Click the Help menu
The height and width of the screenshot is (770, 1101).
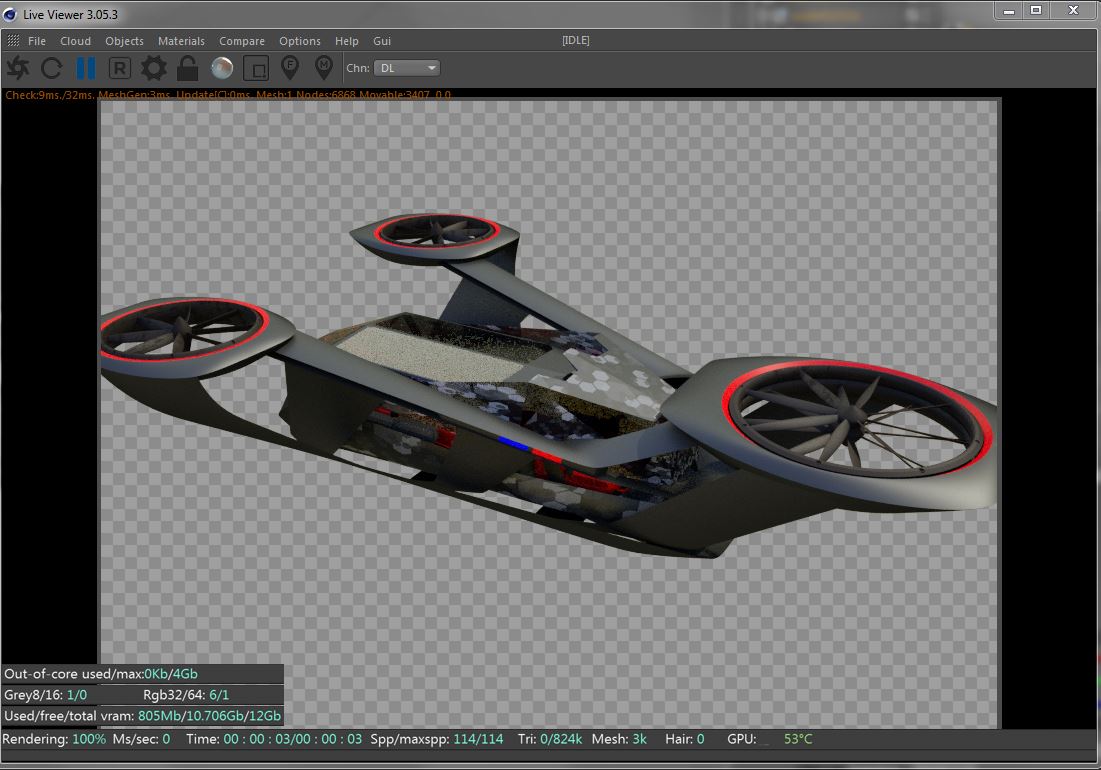[347, 41]
